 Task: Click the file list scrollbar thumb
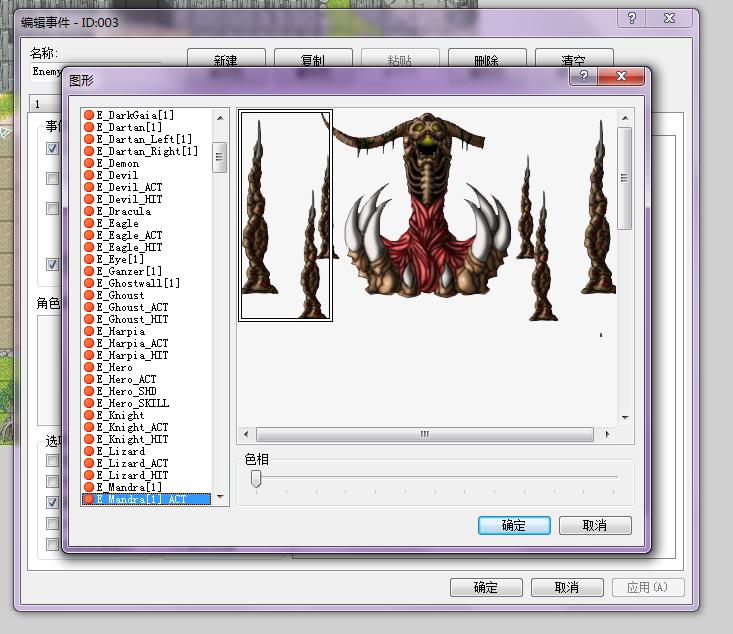pos(219,158)
